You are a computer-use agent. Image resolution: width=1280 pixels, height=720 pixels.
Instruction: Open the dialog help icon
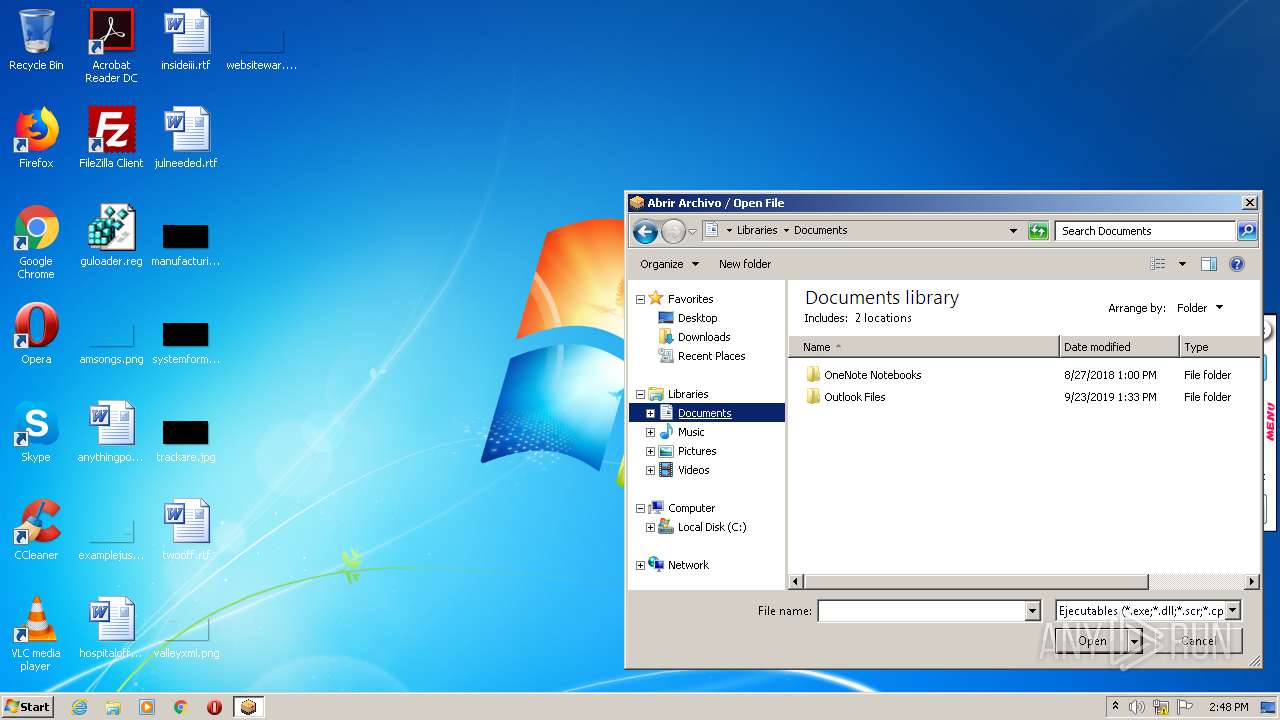click(x=1237, y=264)
